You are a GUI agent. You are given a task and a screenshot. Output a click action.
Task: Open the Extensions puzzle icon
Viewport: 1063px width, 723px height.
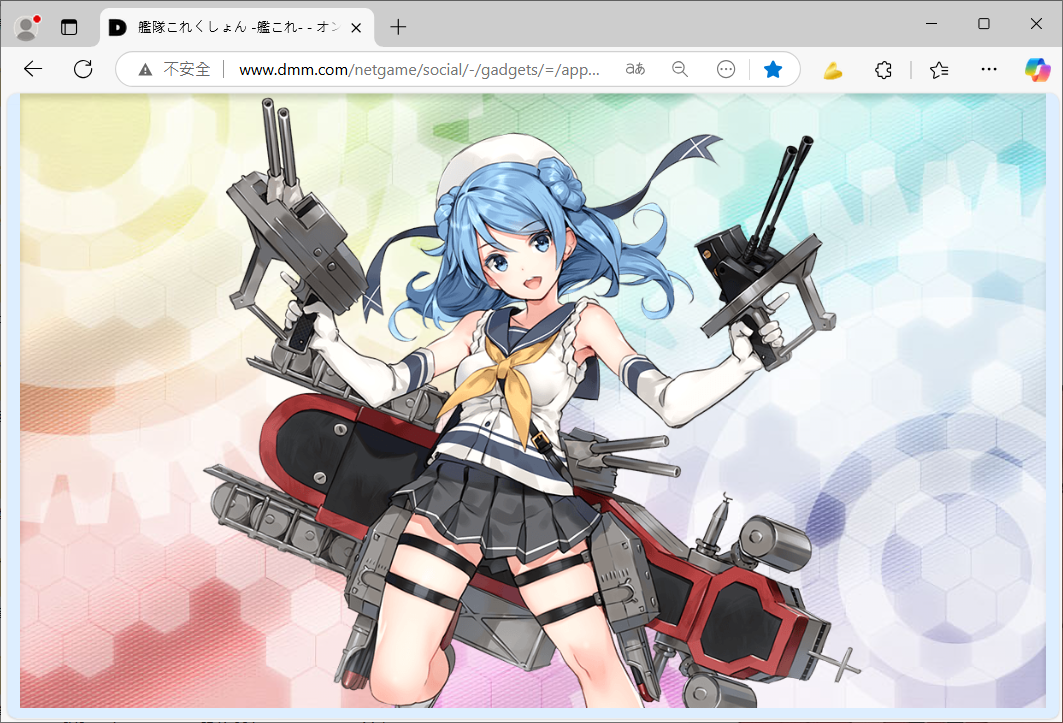click(883, 70)
